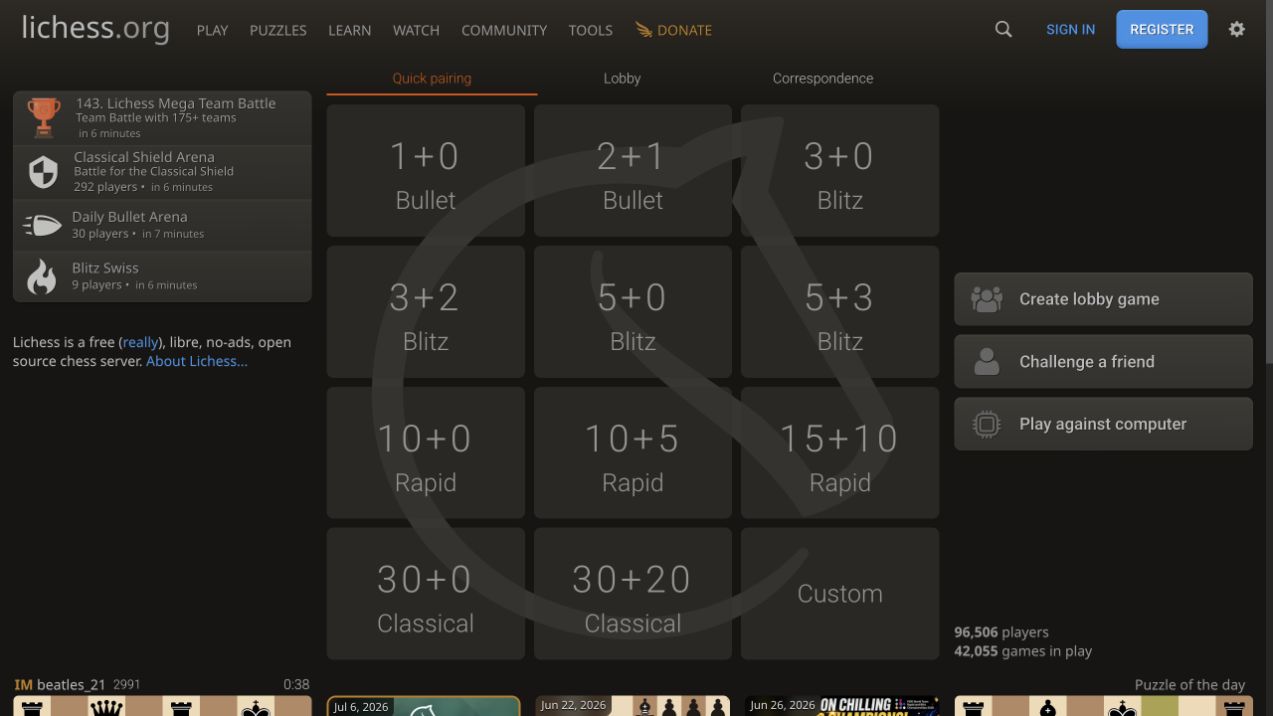The width and height of the screenshot is (1273, 716).
Task: Click the Daily Bullet Arena bullet icon
Action: (42, 225)
